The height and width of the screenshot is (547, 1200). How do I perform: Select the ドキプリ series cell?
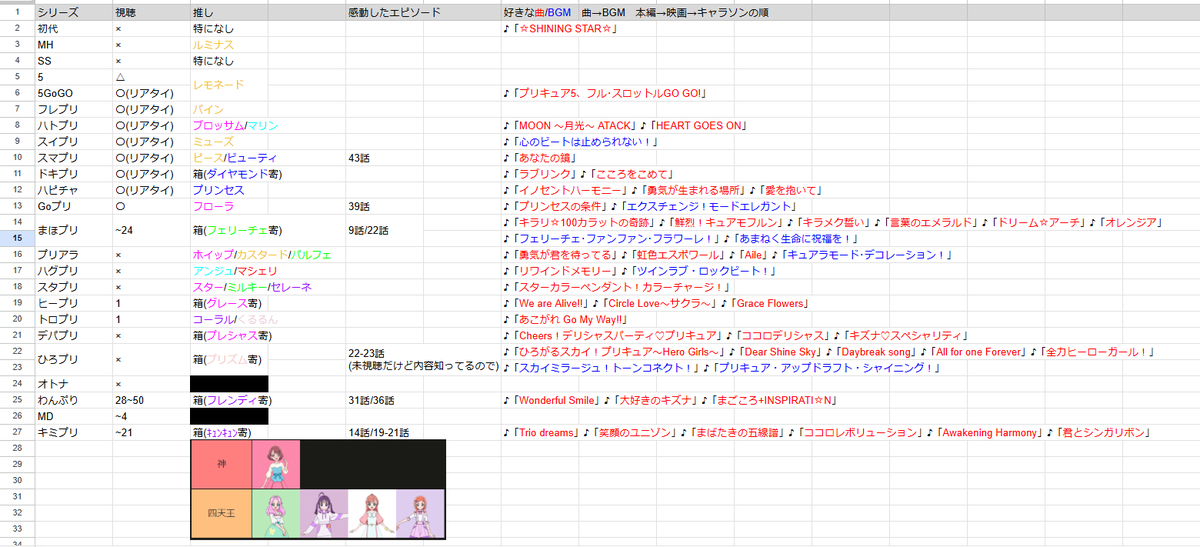(x=72, y=174)
